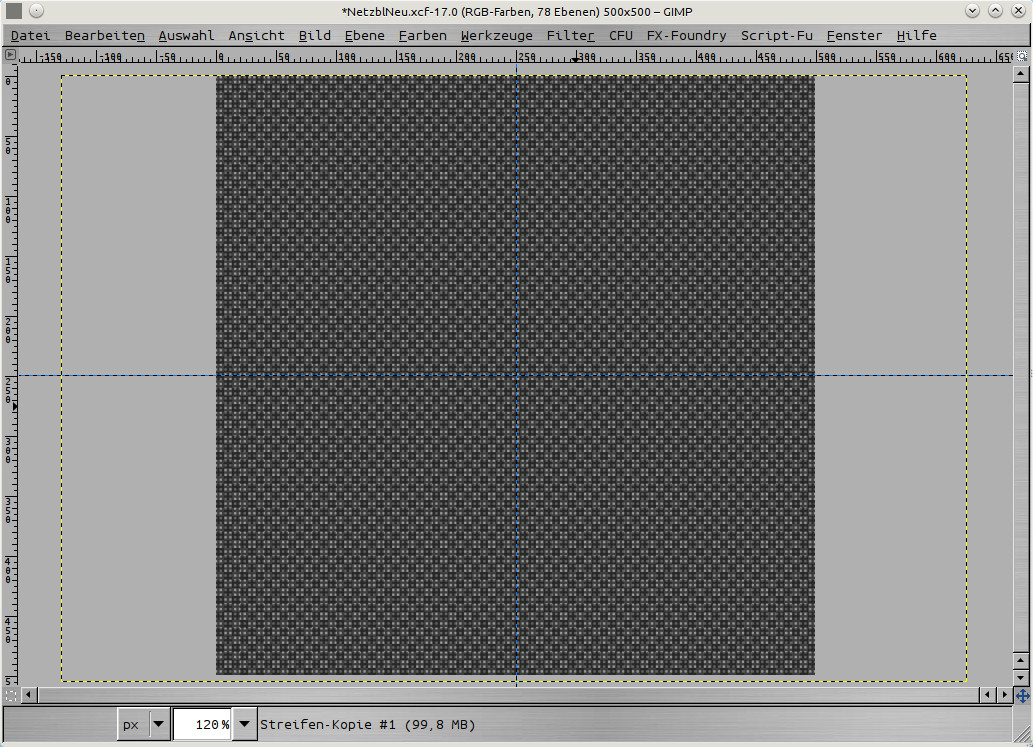Viewport: 1033px width, 747px height.
Task: Open the Farben menu
Action: pyautogui.click(x=422, y=35)
